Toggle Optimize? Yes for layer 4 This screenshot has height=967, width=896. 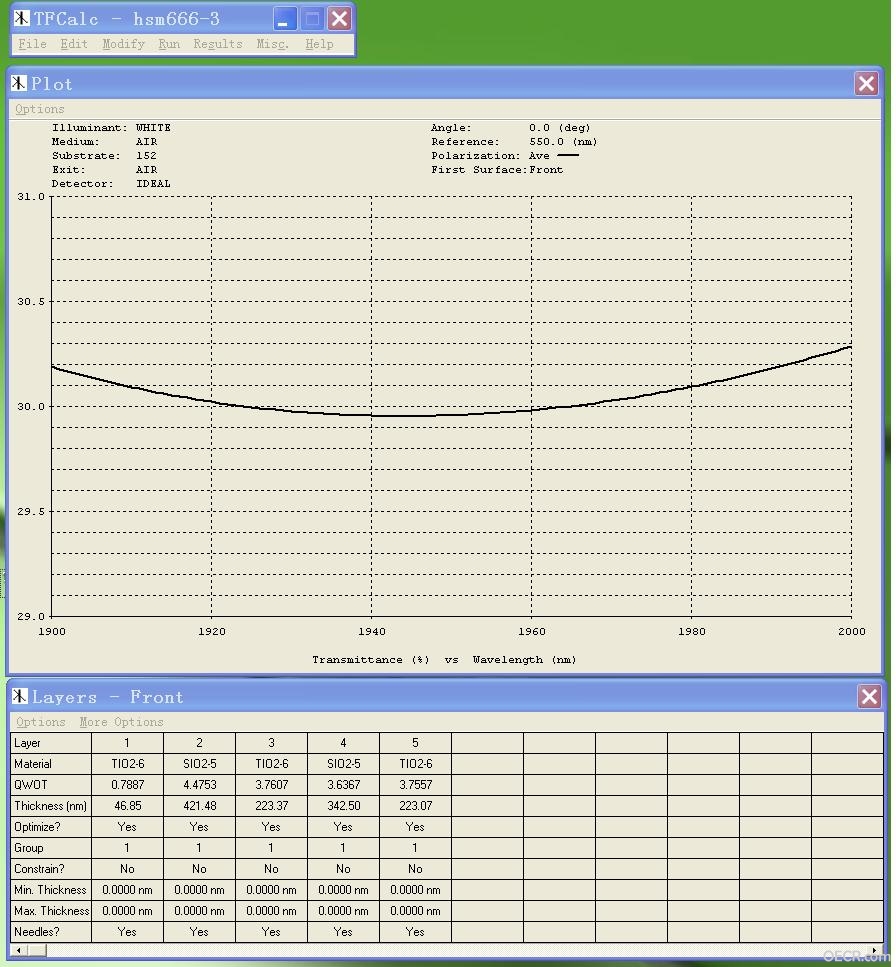pyautogui.click(x=343, y=826)
